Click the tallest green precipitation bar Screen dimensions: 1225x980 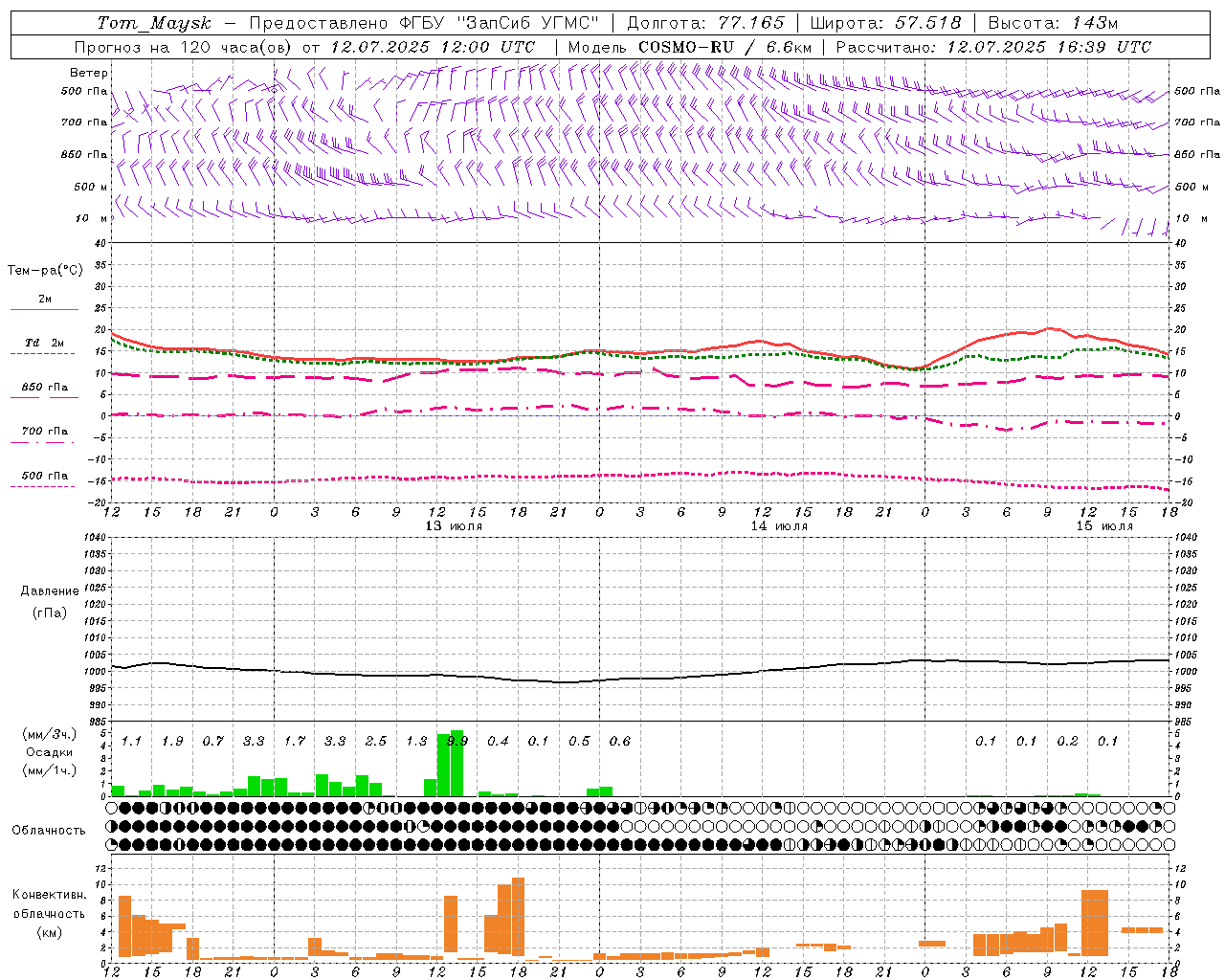(457, 763)
